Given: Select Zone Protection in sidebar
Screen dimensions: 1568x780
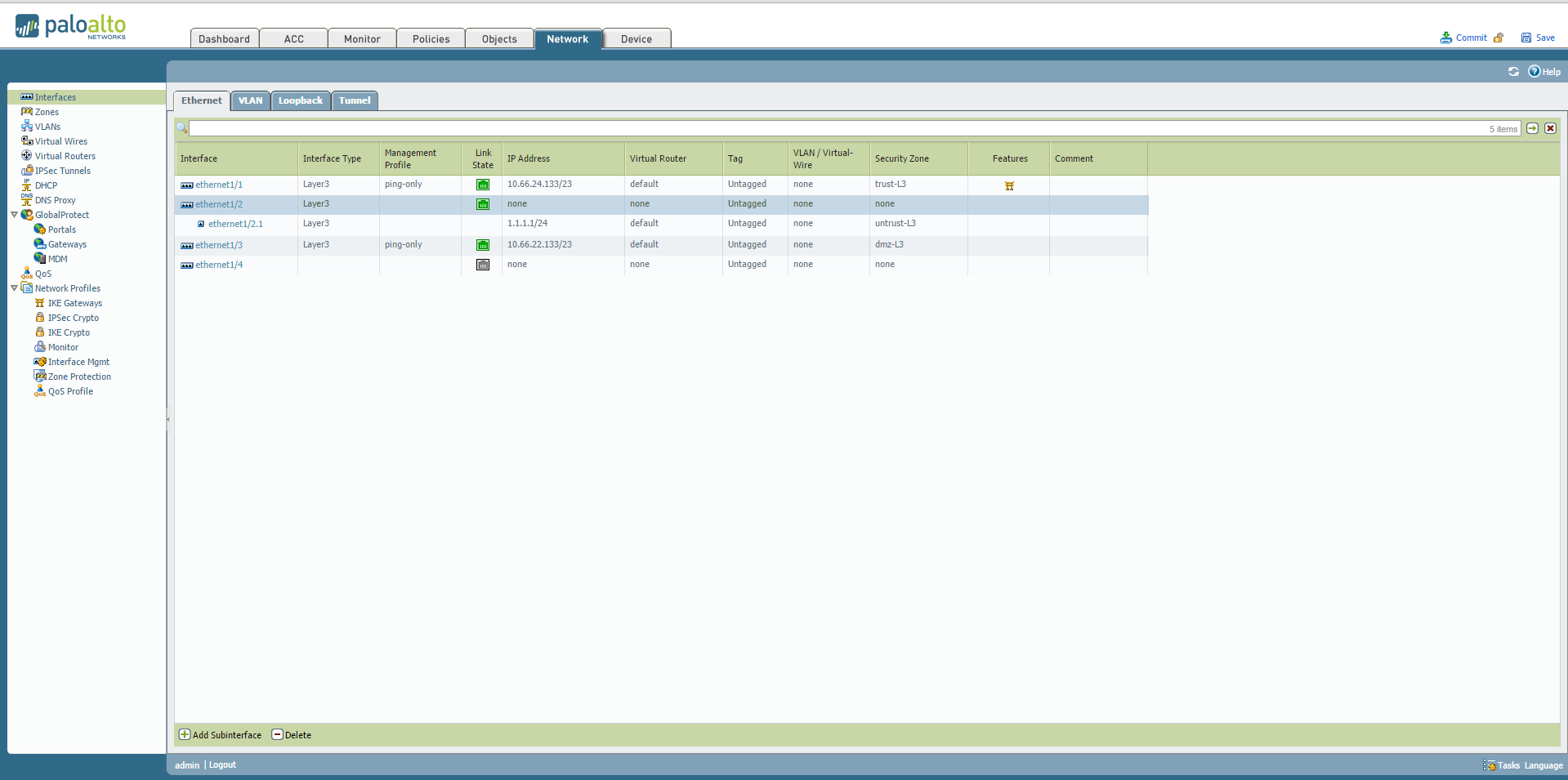Looking at the screenshot, I should [79, 377].
